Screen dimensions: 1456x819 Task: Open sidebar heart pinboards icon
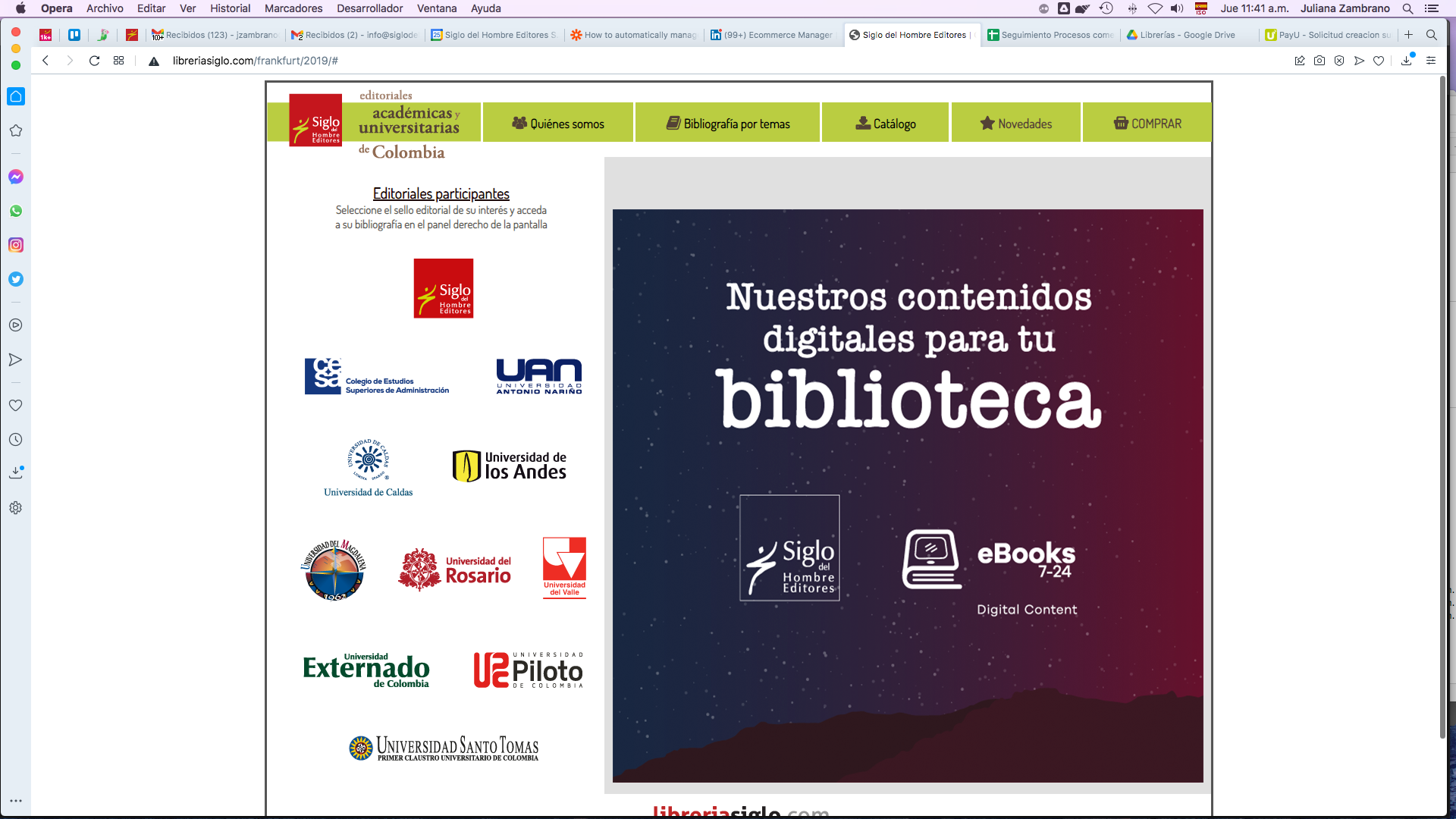(x=16, y=406)
